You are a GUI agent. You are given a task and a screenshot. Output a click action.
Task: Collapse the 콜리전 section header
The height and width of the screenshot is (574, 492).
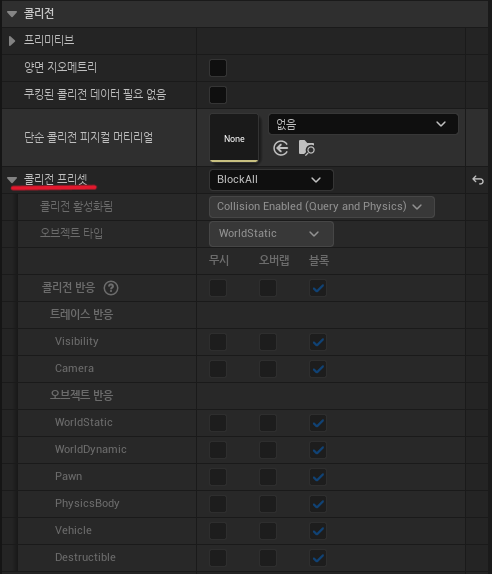click(x=12, y=14)
